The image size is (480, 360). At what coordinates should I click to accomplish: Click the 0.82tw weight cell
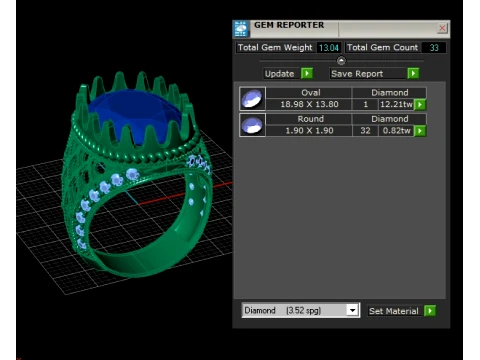(396, 131)
